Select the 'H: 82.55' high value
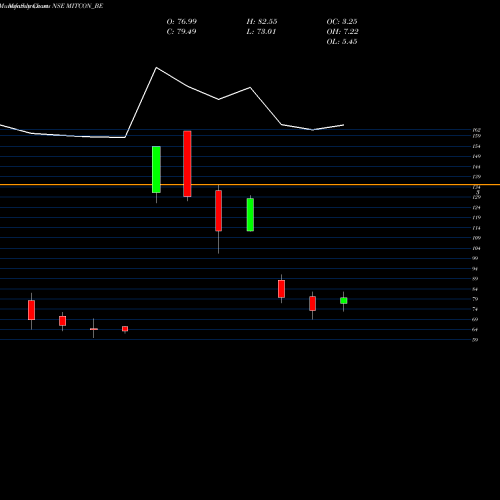This screenshot has height=500, width=500. (262, 22)
